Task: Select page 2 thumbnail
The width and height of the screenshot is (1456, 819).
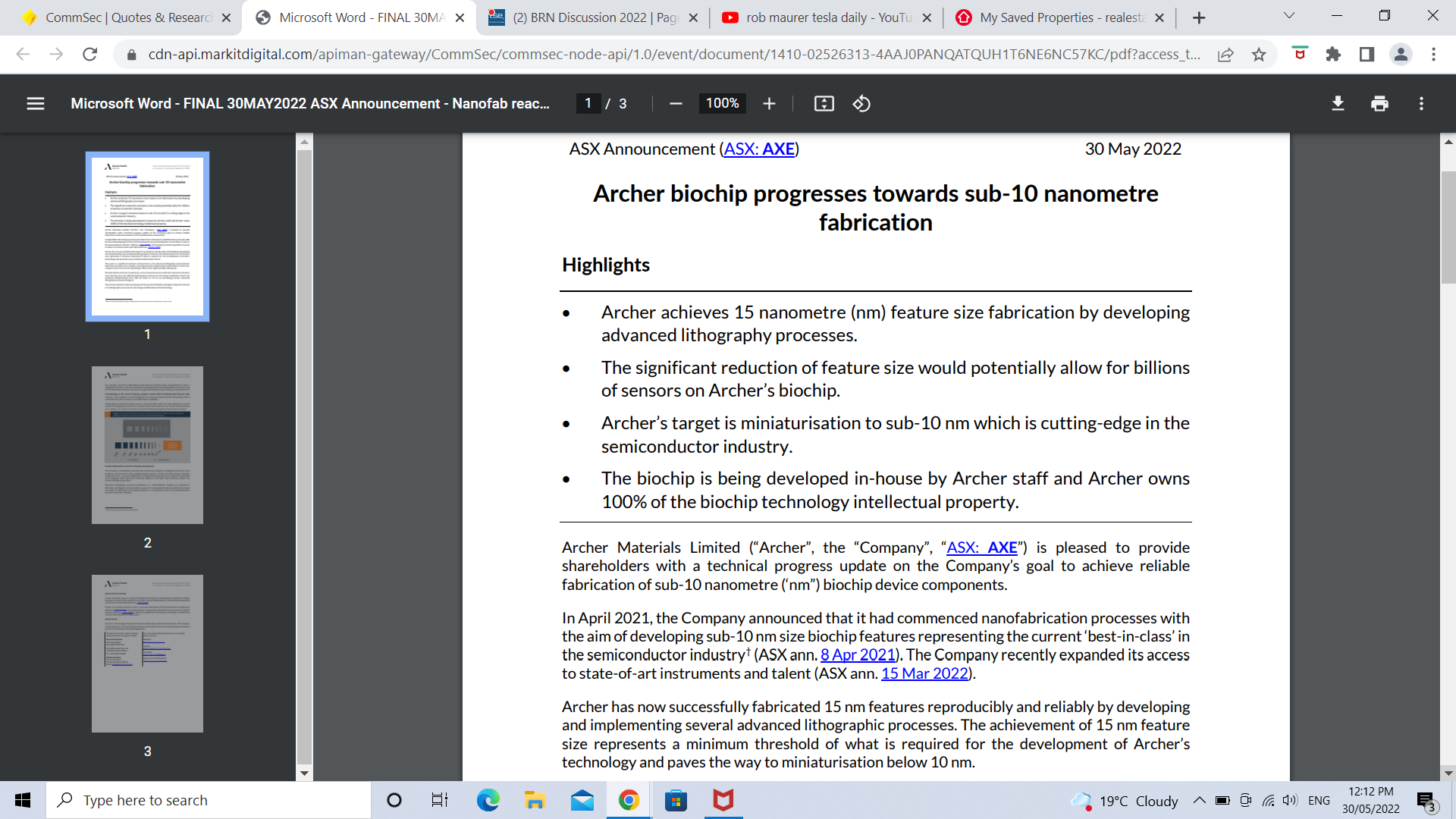Action: click(x=147, y=445)
